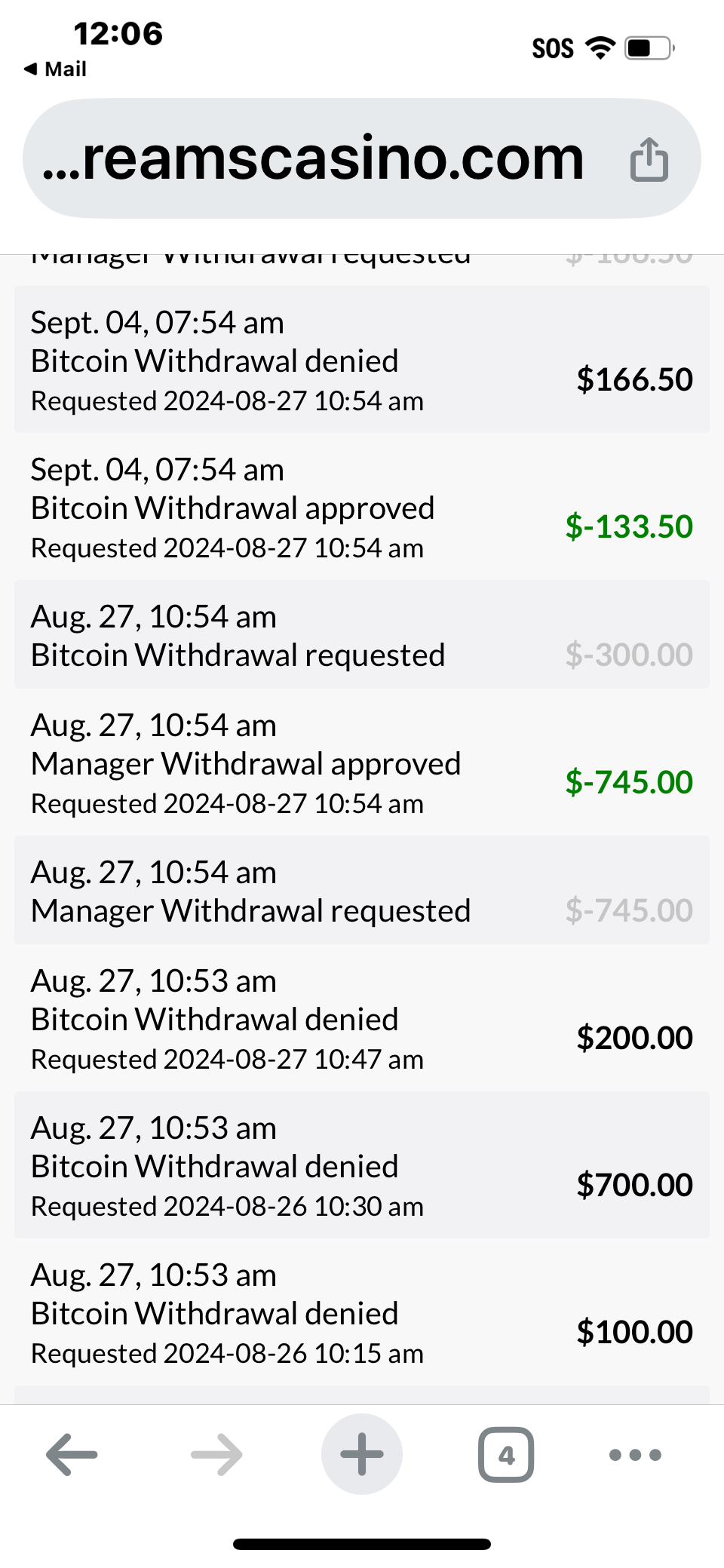Open the three-dots more menu
Screen dimensions: 724x1568
point(635,1454)
